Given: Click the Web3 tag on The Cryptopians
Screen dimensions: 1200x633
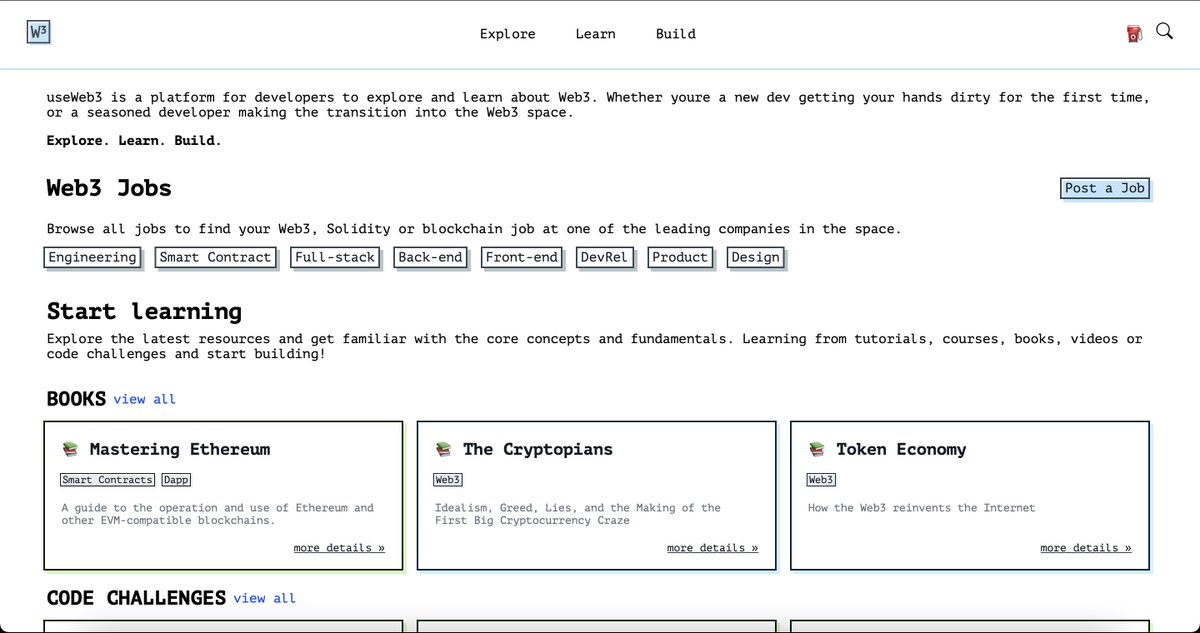Looking at the screenshot, I should (448, 480).
